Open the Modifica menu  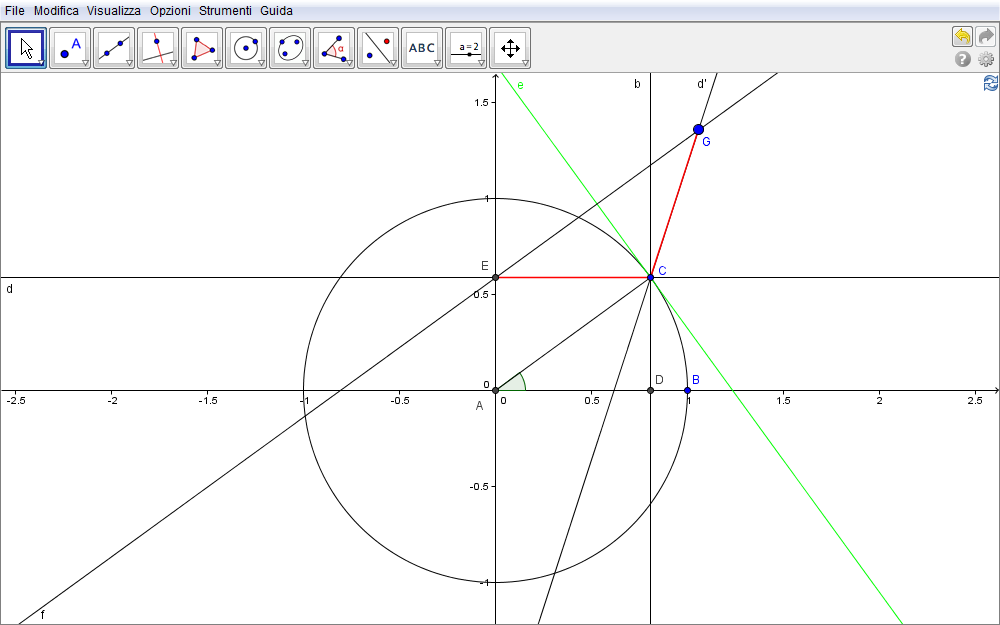[x=56, y=10]
